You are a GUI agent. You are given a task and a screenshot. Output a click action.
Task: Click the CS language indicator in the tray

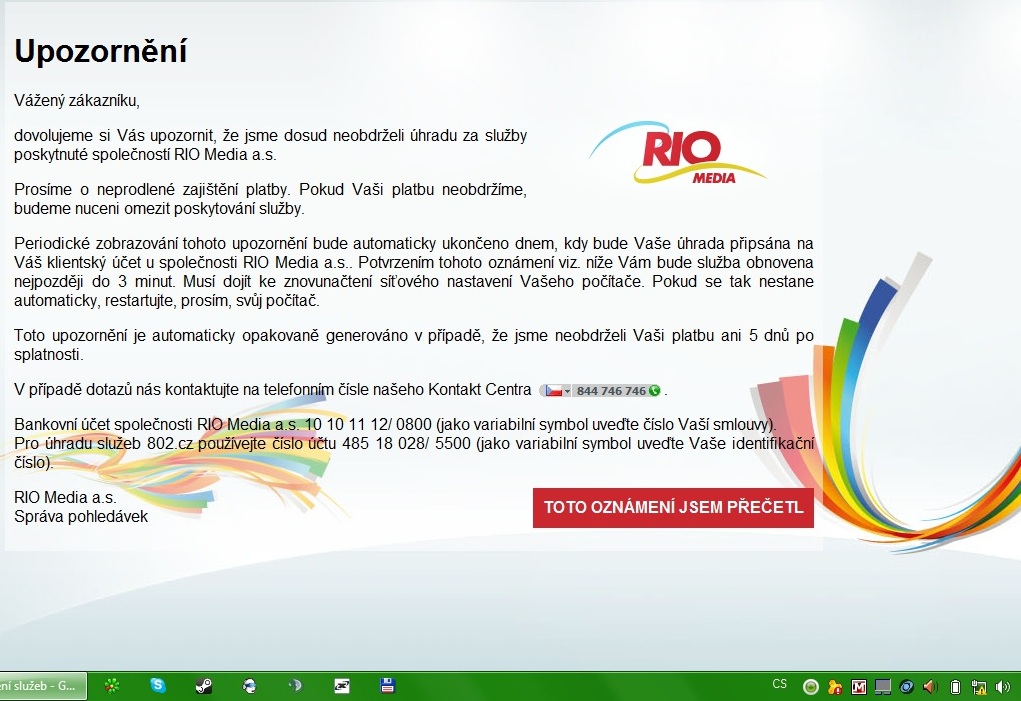pos(779,684)
